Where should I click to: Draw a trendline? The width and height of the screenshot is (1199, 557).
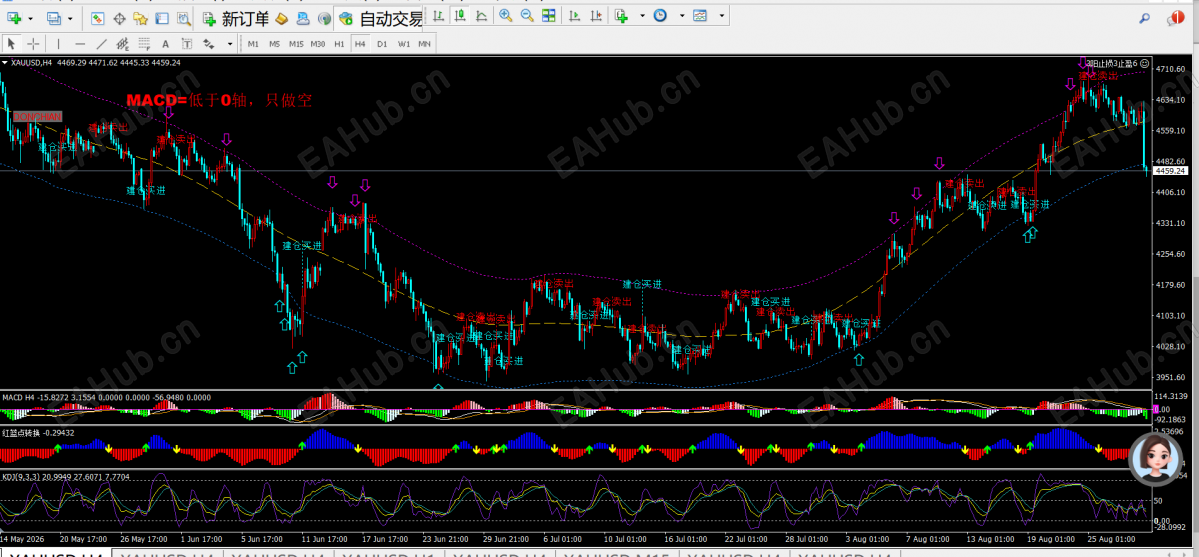click(x=102, y=44)
